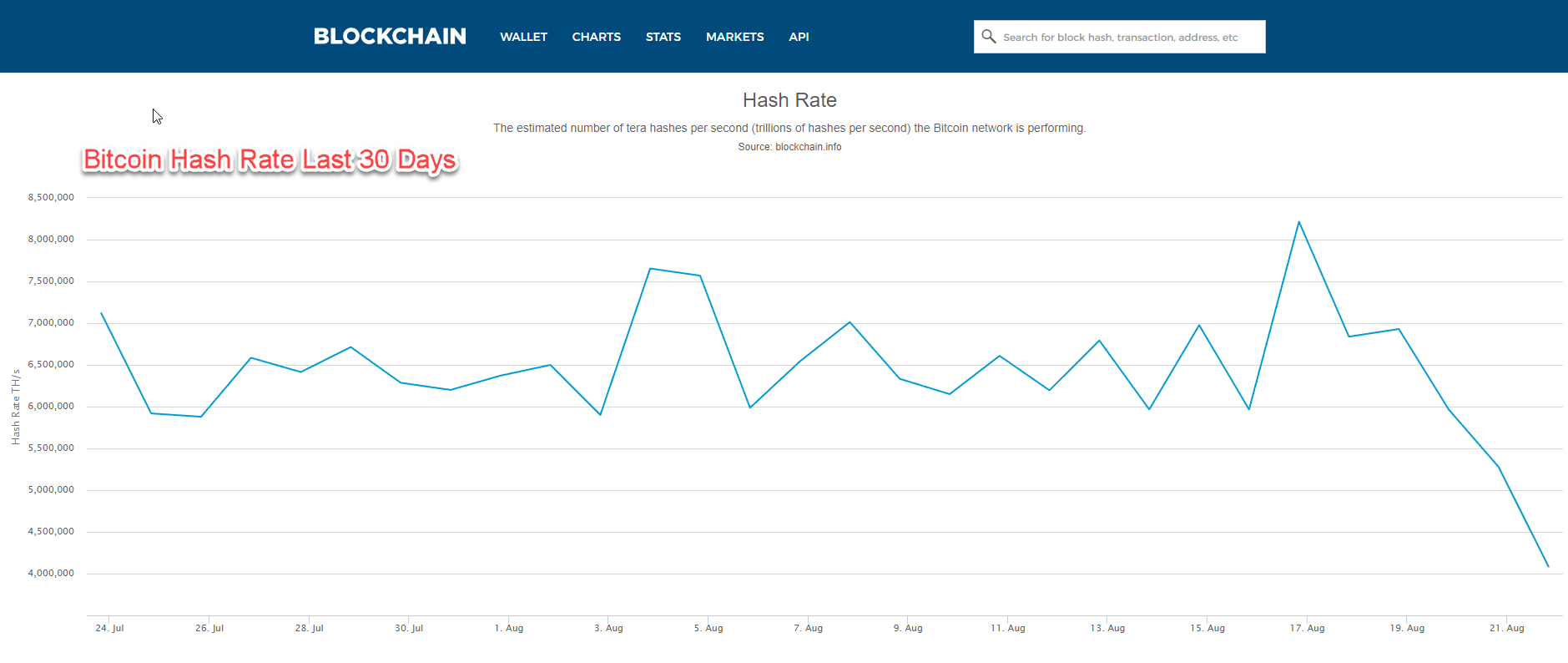This screenshot has width=1568, height=663.
Task: Open the MARKETS section
Action: pos(734,37)
